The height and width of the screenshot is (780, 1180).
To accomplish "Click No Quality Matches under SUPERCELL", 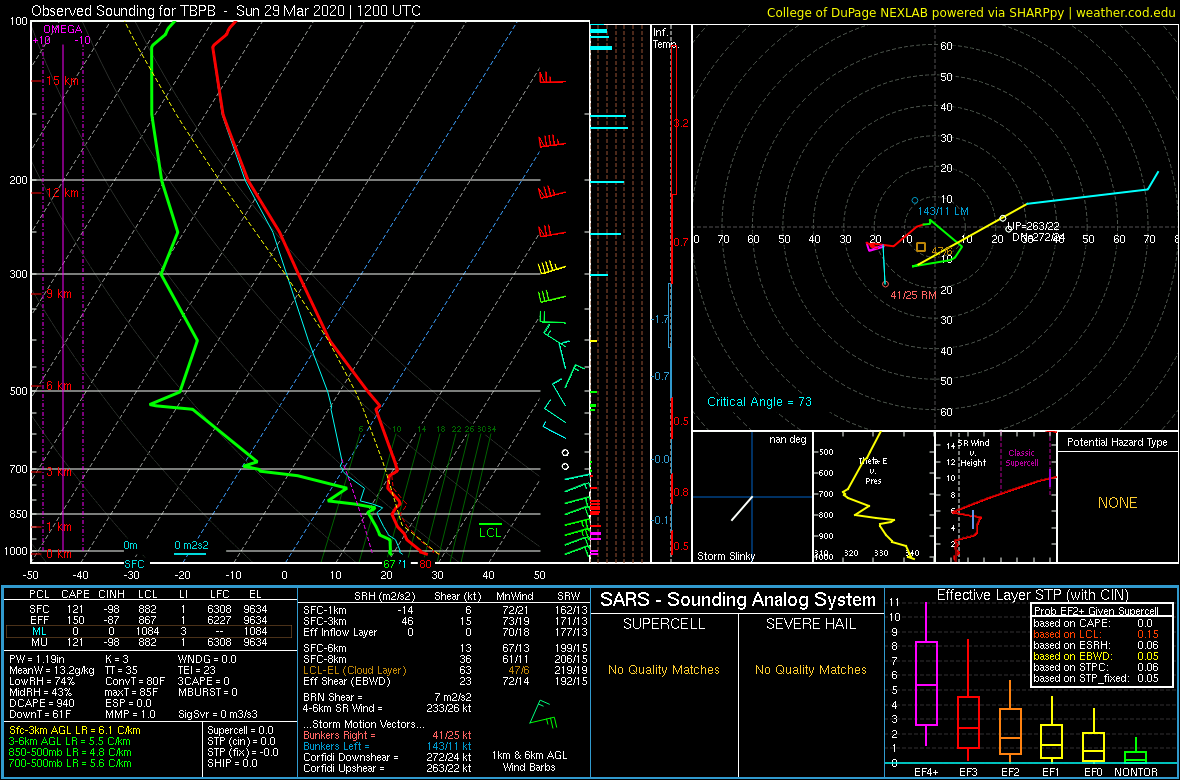I will coord(664,669).
